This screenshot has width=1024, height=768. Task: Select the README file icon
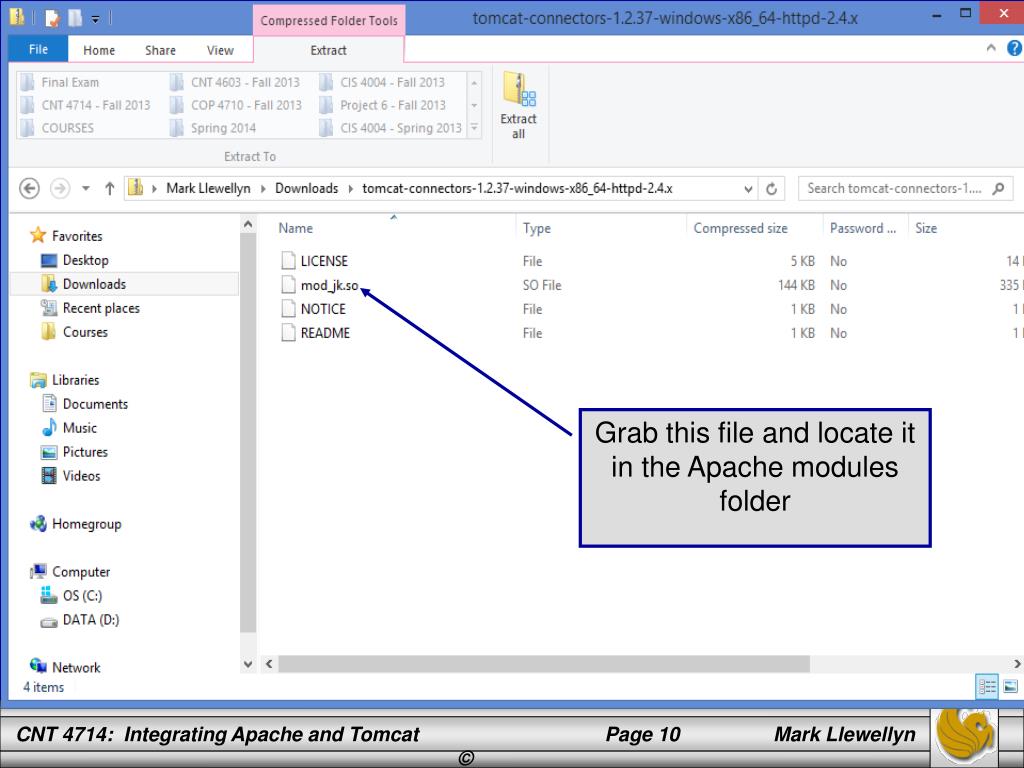tap(288, 333)
